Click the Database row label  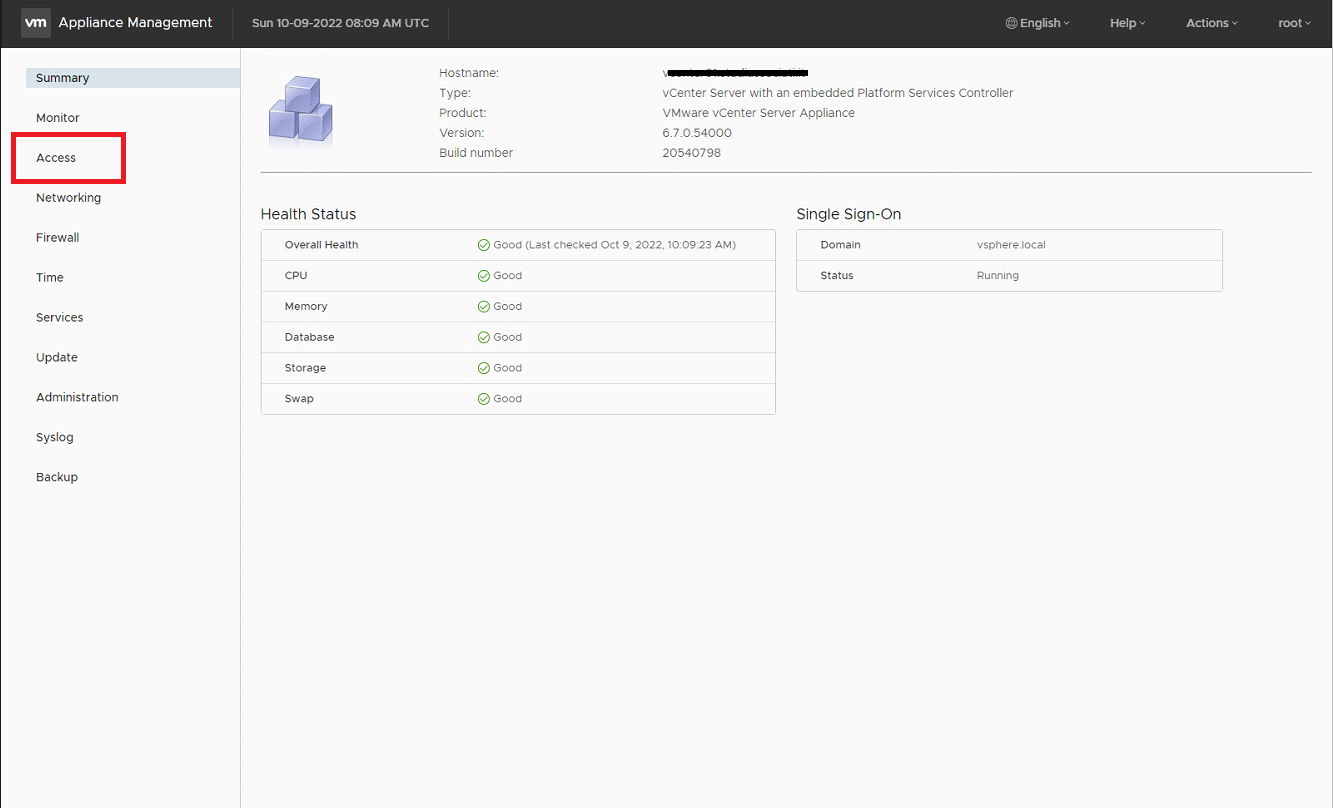coord(310,338)
